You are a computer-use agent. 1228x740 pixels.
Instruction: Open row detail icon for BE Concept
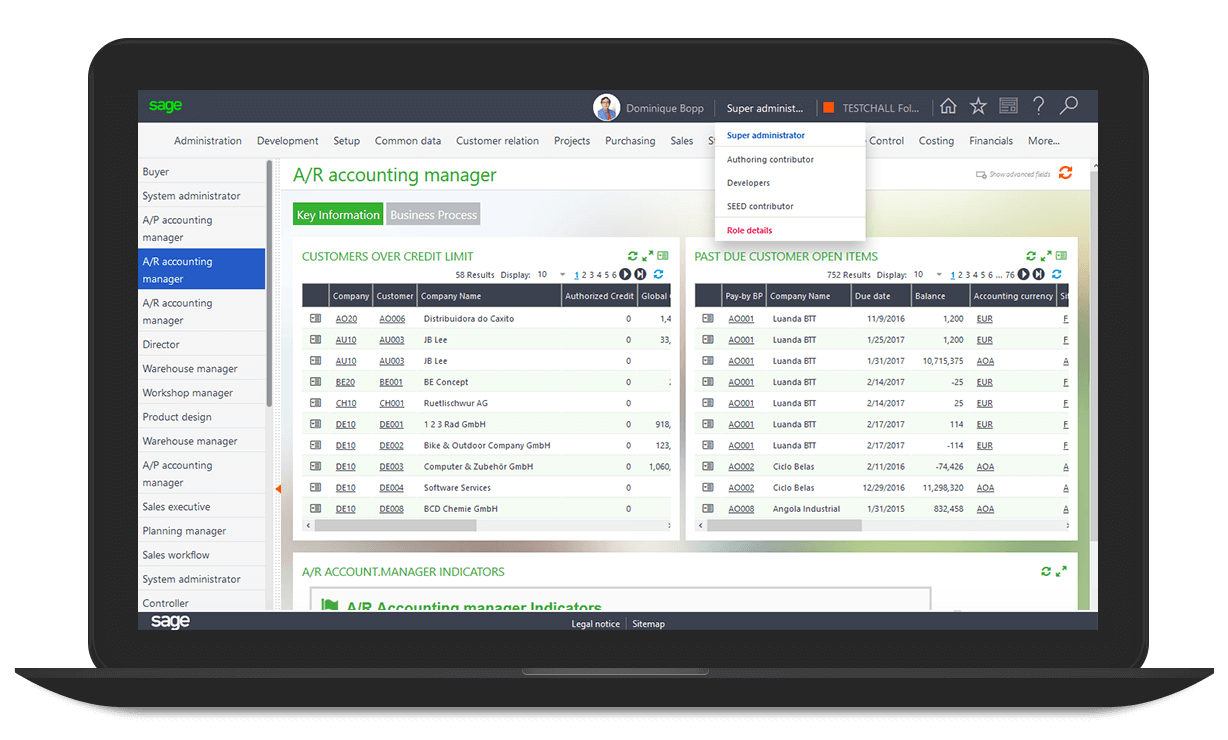click(x=315, y=382)
